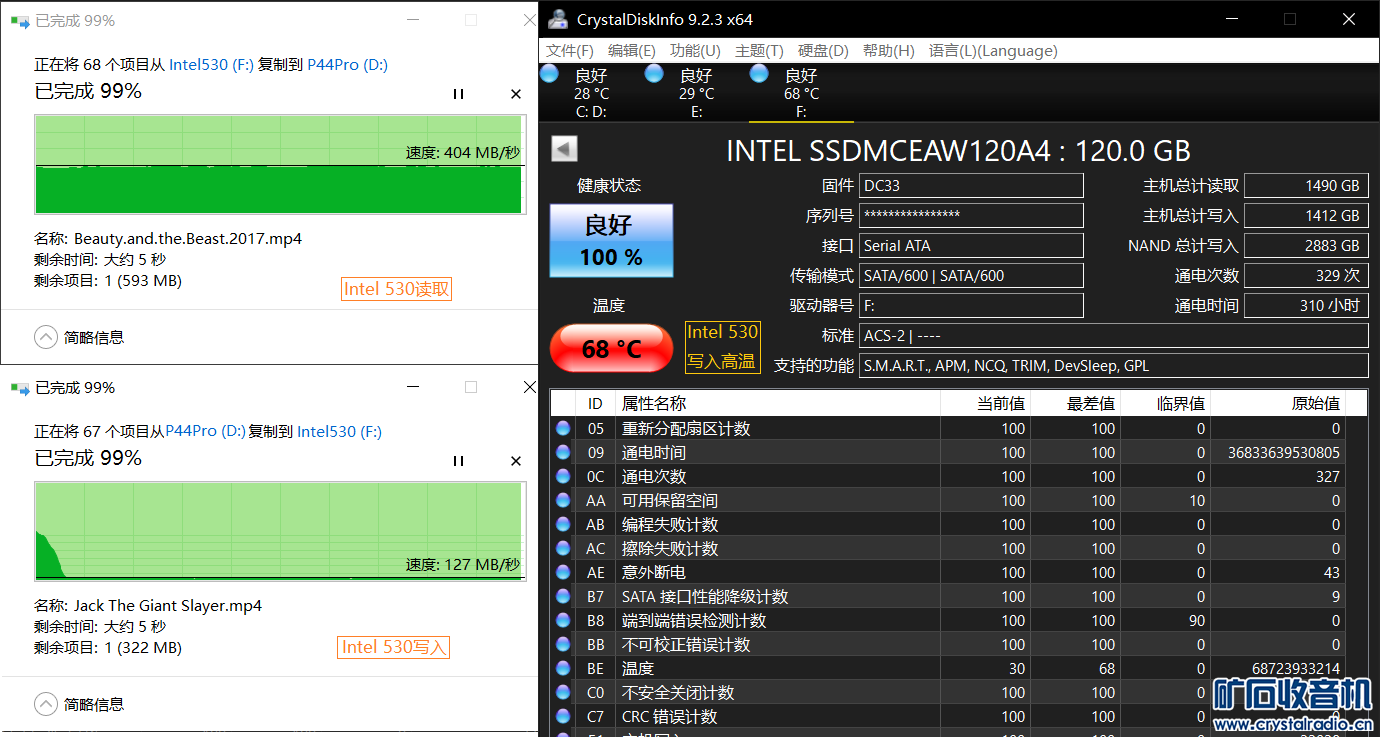
Task: Click the copy dialog icon of the F: to D: transfer
Action: click(21, 20)
